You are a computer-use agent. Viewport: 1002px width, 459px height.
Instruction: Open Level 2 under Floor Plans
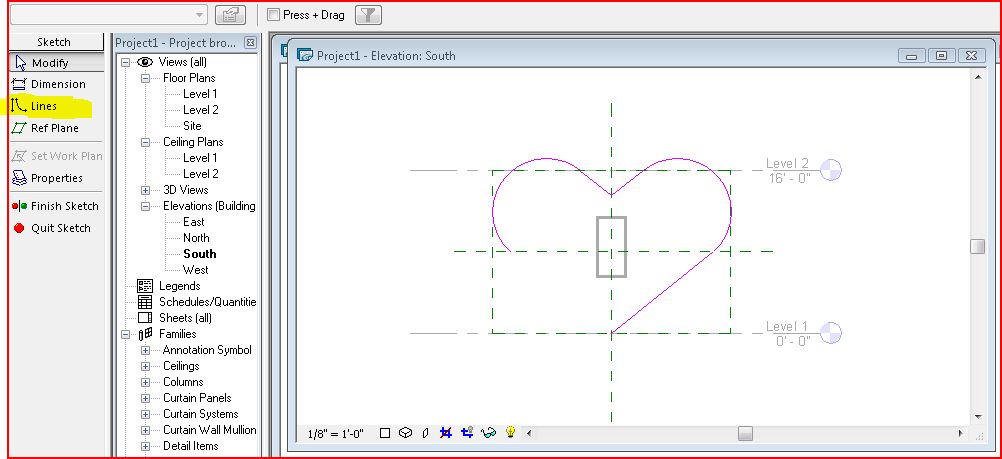click(x=201, y=110)
